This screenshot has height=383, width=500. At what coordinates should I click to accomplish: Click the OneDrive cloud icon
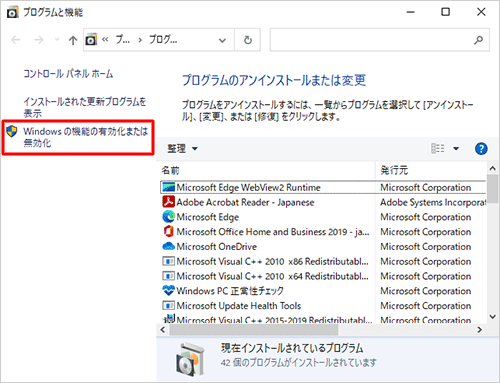click(x=169, y=246)
